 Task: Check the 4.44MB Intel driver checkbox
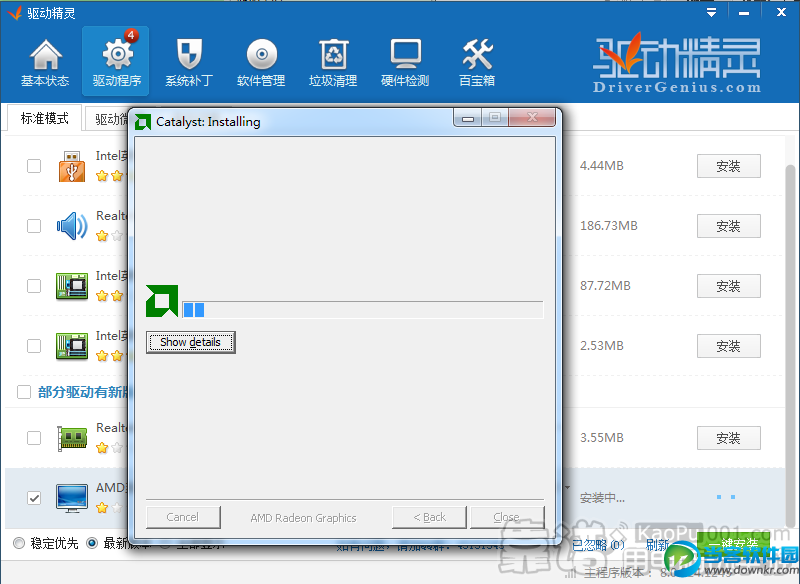34,166
